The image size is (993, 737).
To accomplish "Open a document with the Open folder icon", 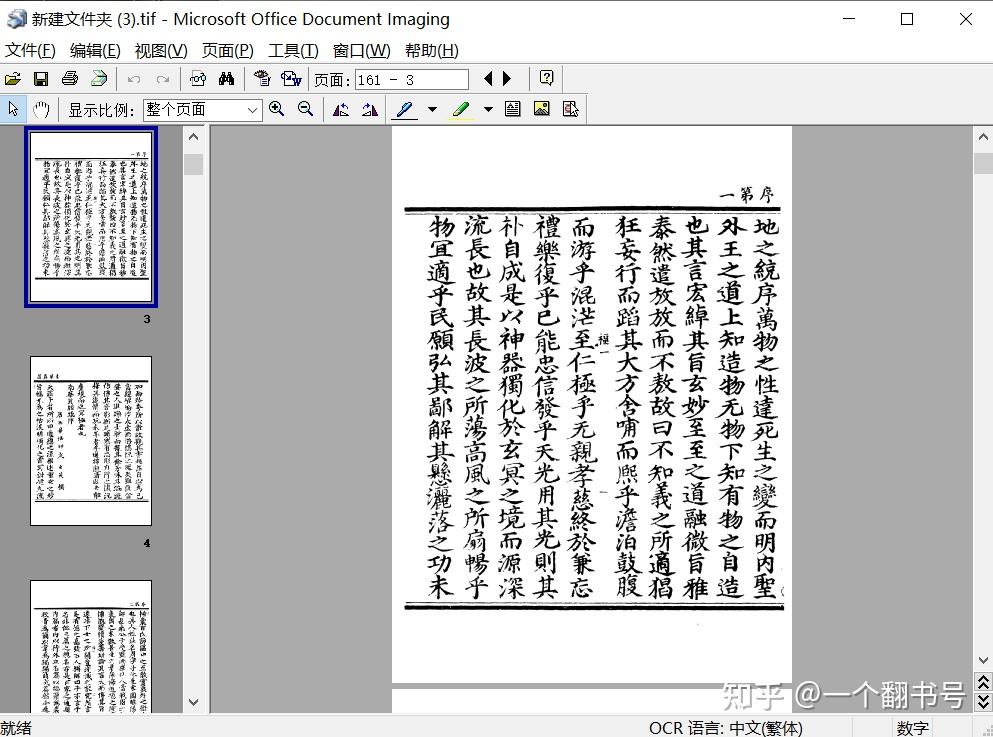I will pyautogui.click(x=14, y=79).
